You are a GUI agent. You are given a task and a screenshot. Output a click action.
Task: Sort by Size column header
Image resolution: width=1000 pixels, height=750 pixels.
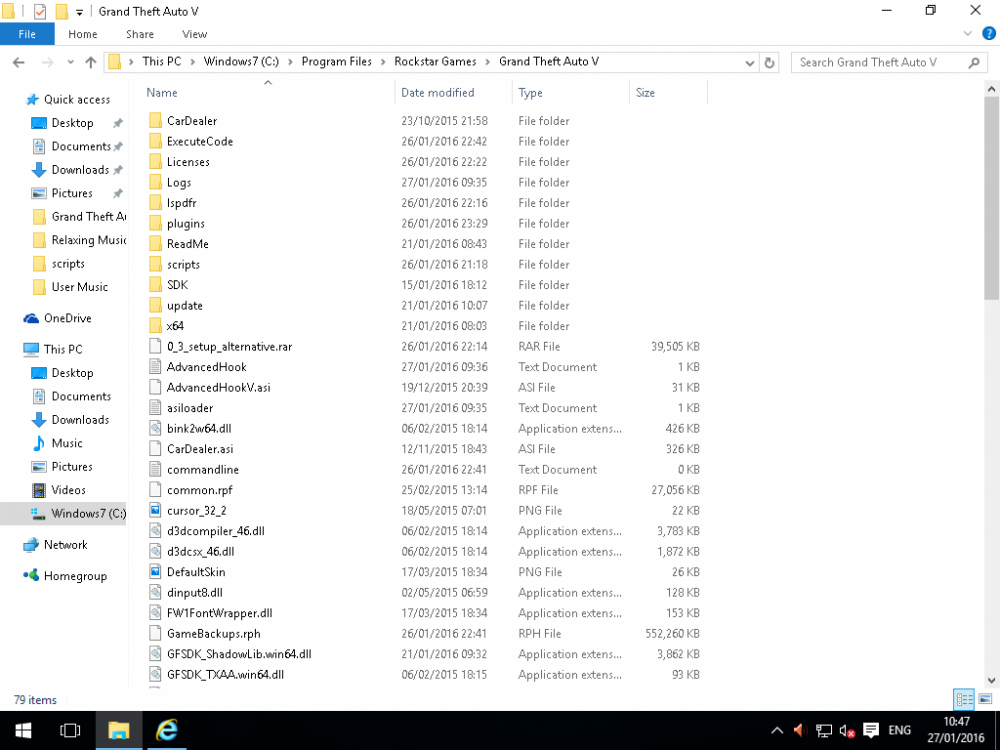pyautogui.click(x=645, y=92)
